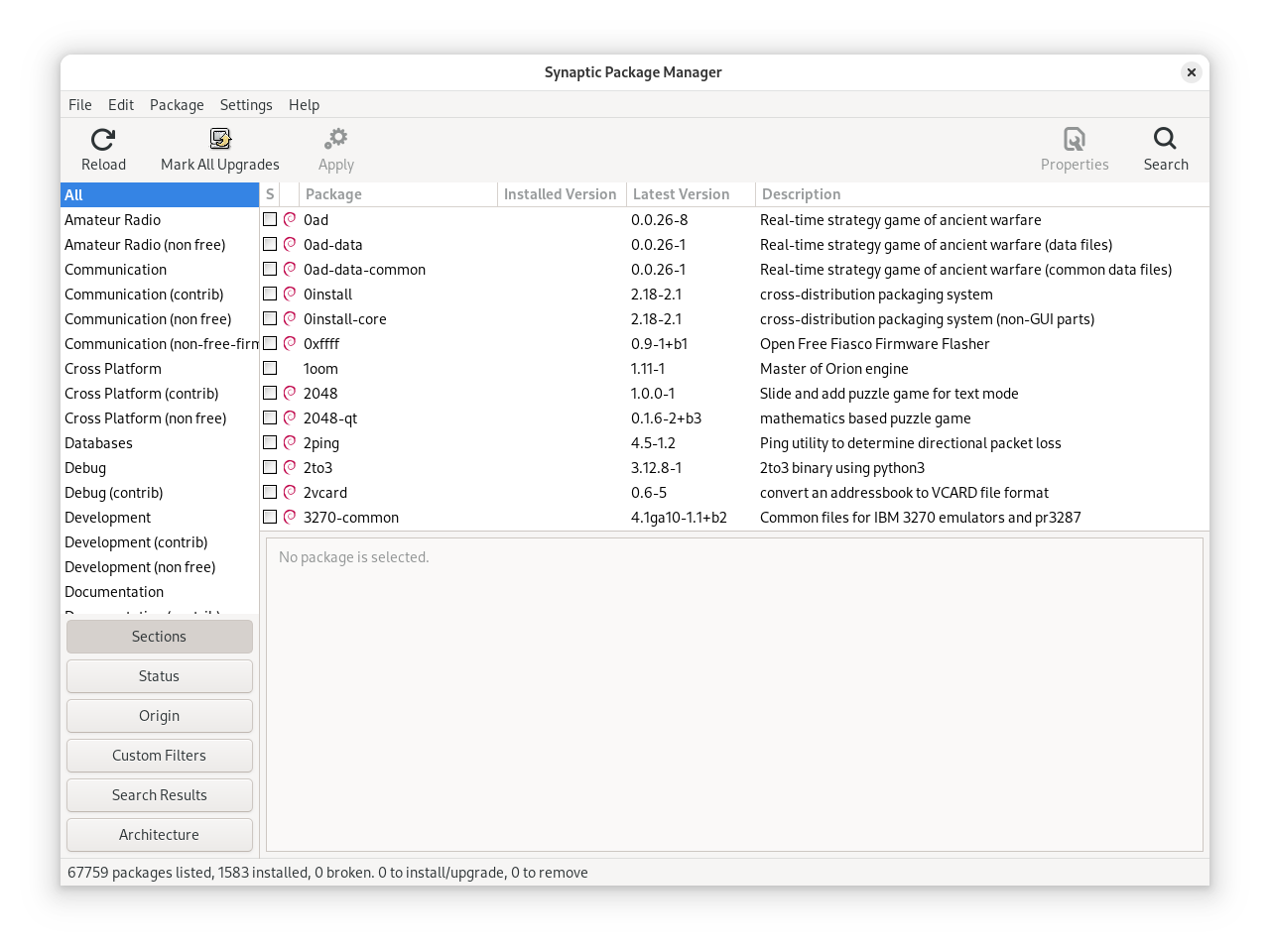Image resolution: width=1270 pixels, height=952 pixels.
Task: Sort by the Package column header
Action: [397, 194]
